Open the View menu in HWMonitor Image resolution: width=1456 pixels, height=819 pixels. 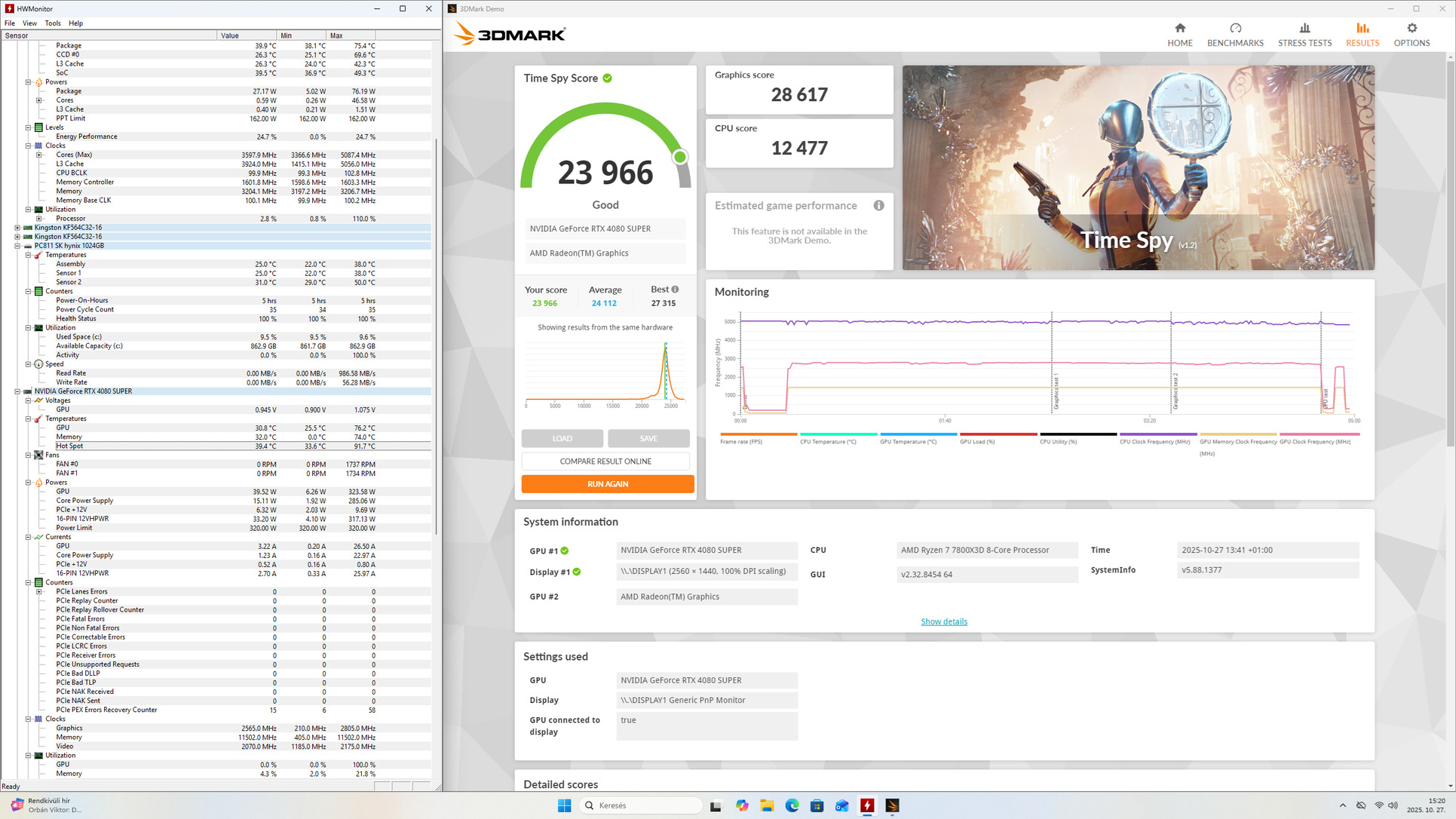click(29, 23)
